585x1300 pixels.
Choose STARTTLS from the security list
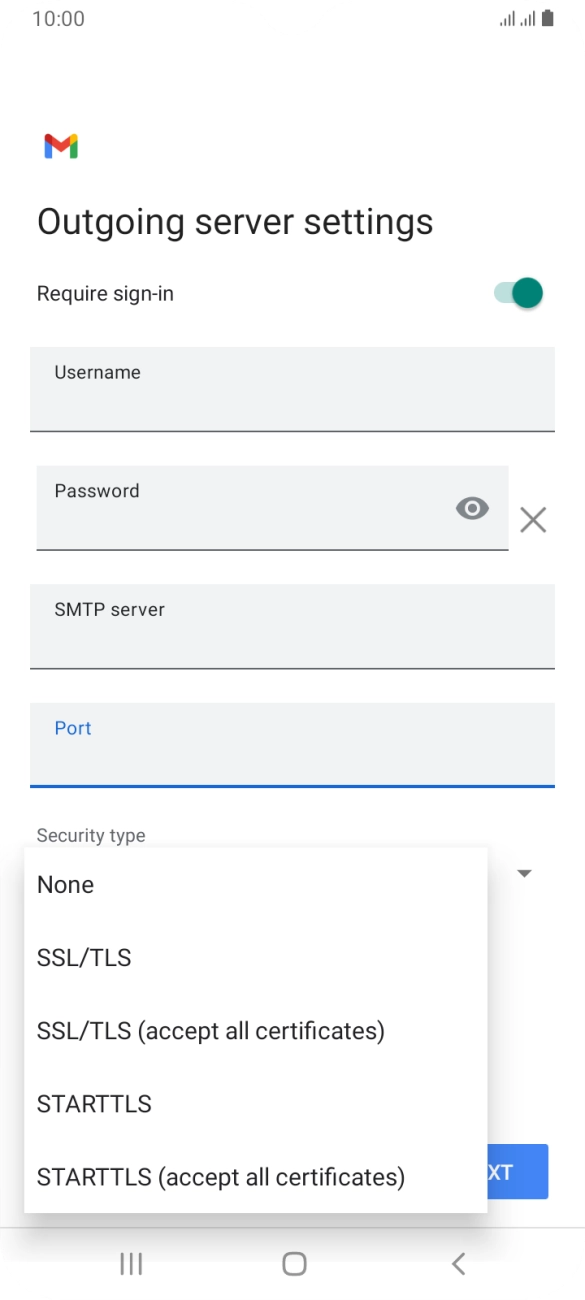[x=94, y=1104]
